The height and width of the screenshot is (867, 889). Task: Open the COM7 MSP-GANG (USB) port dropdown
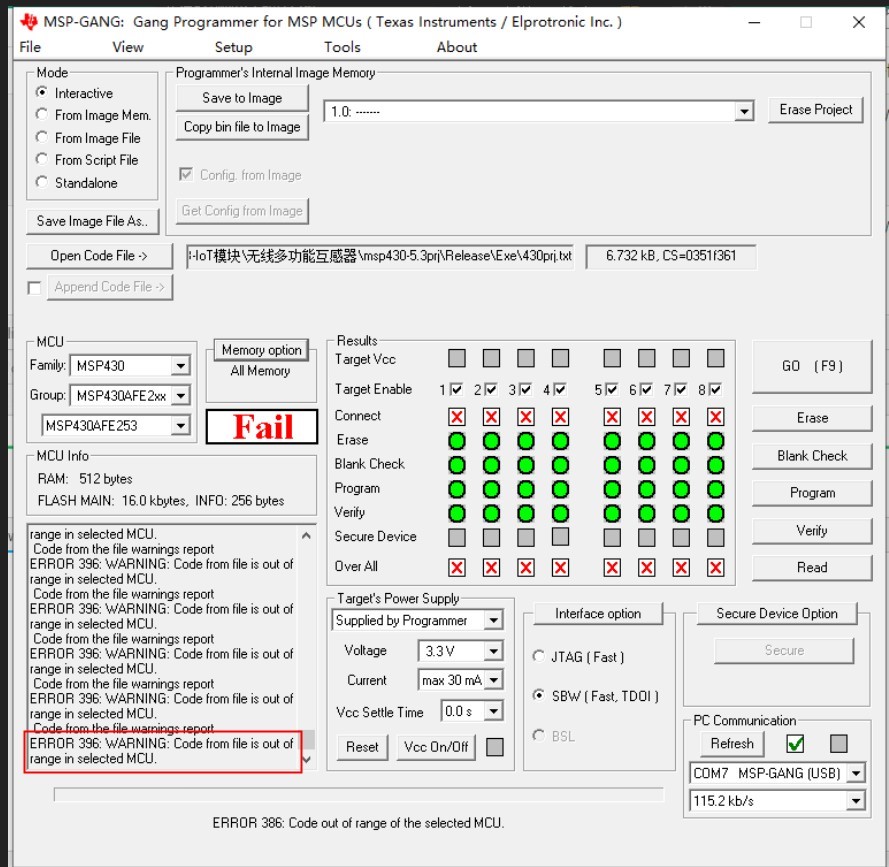pos(856,773)
